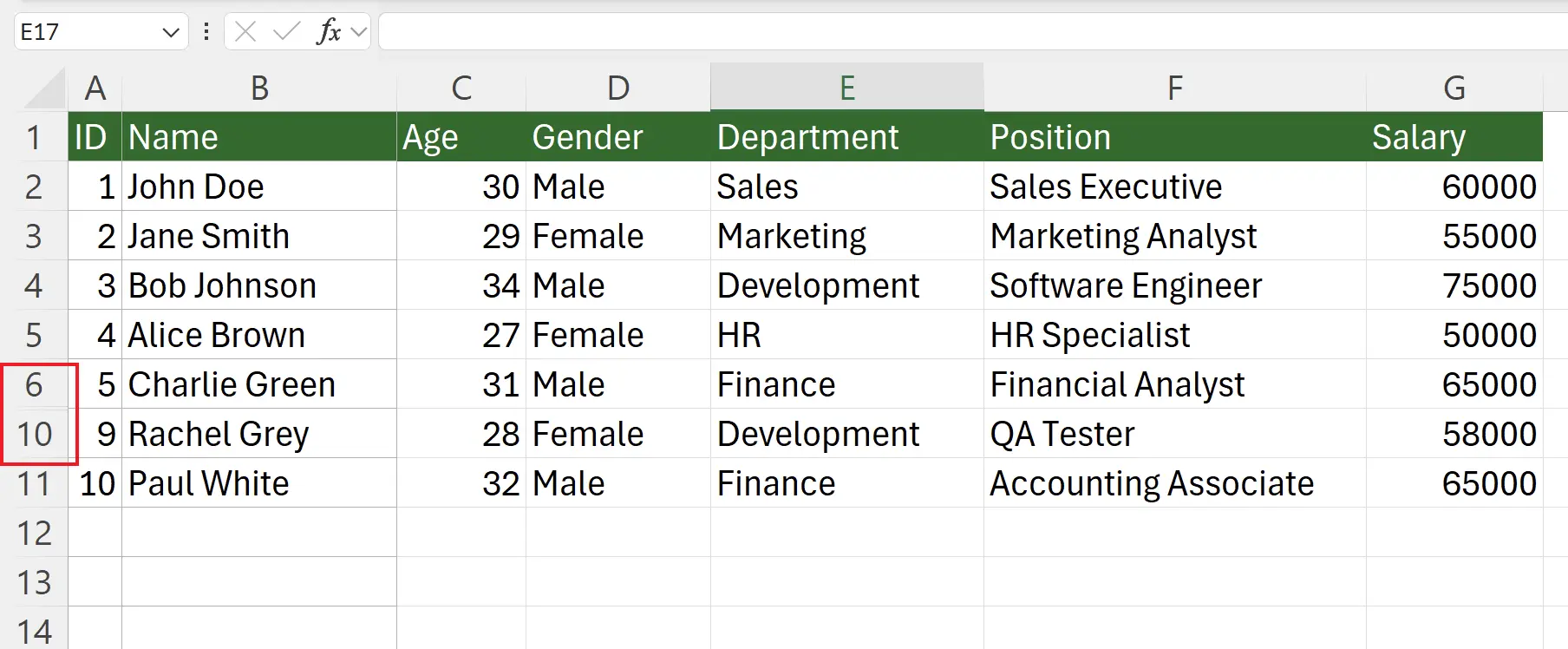Select cell containing Charlie Green

tap(258, 384)
